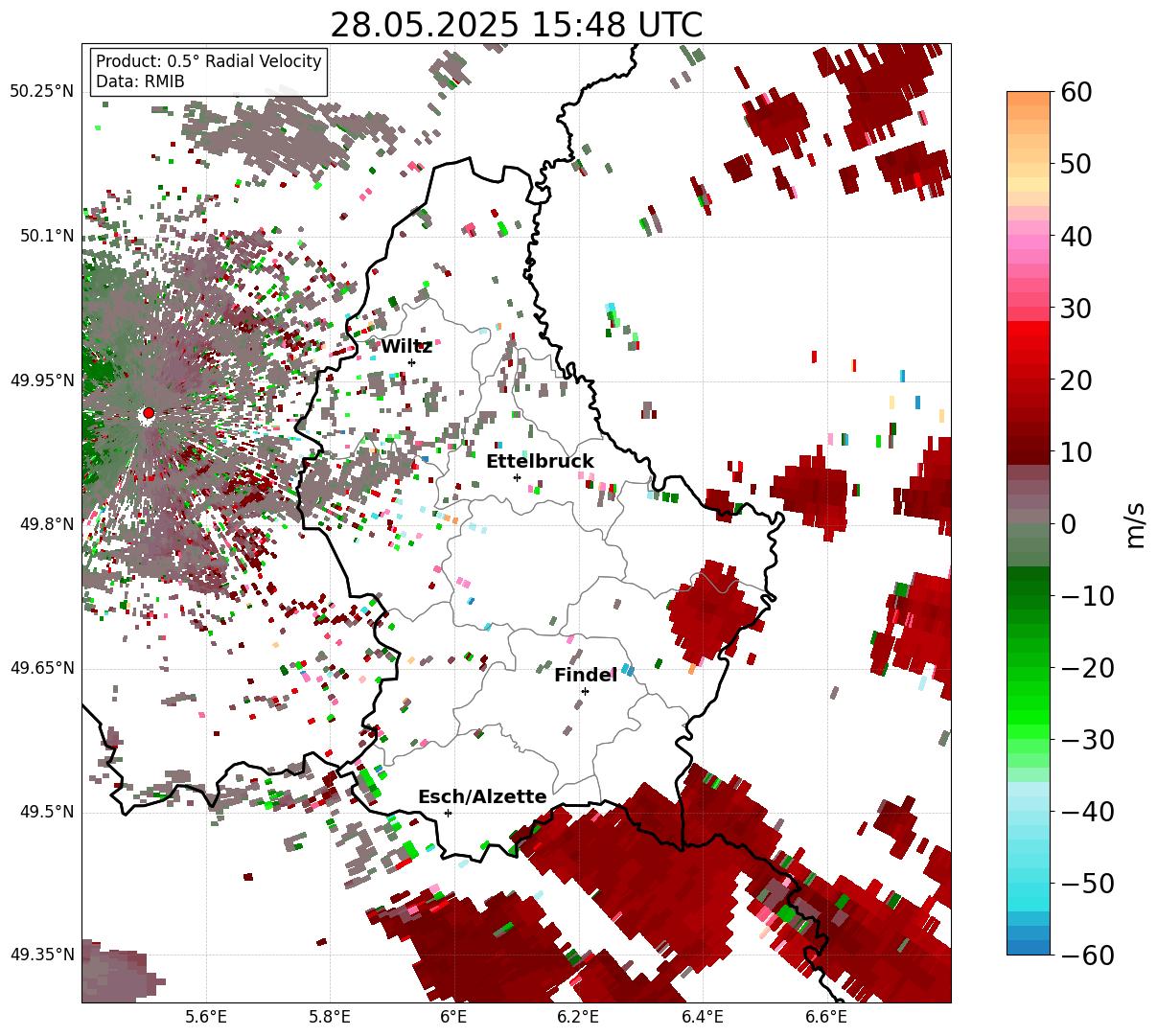Click the Product: 0.5° Radial Velocity label
The width and height of the screenshot is (1157, 1036).
pos(209,61)
